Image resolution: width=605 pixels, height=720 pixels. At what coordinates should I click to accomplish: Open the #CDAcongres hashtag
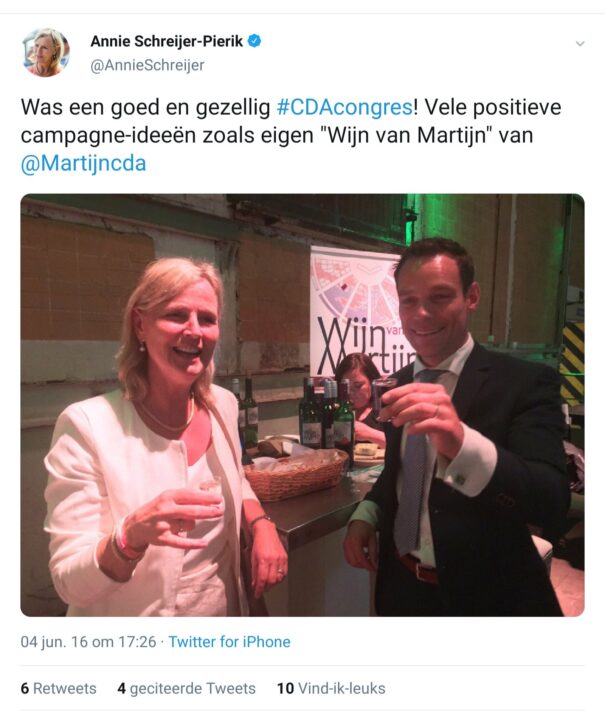tap(344, 107)
